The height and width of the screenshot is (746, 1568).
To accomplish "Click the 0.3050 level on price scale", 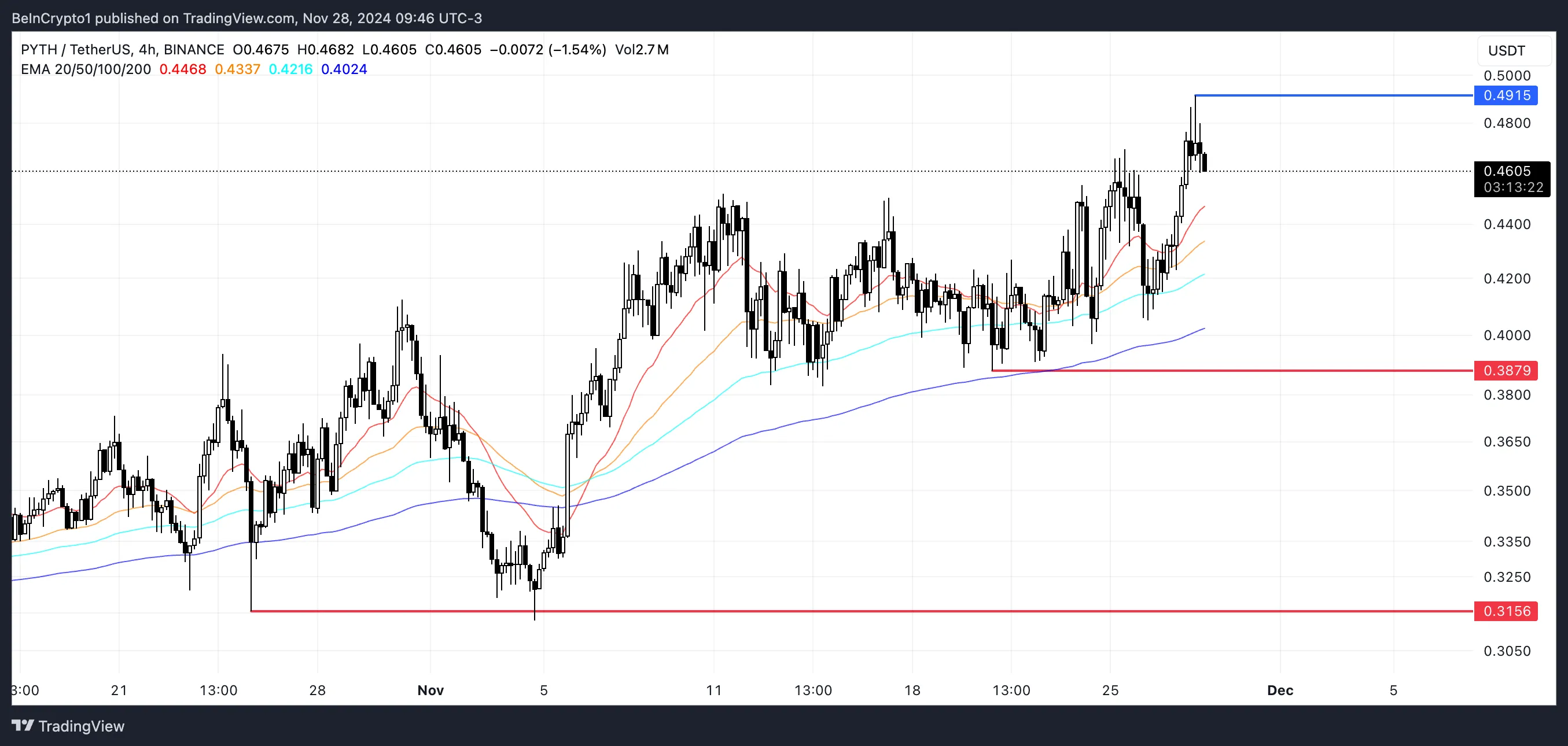I will coord(1507,651).
